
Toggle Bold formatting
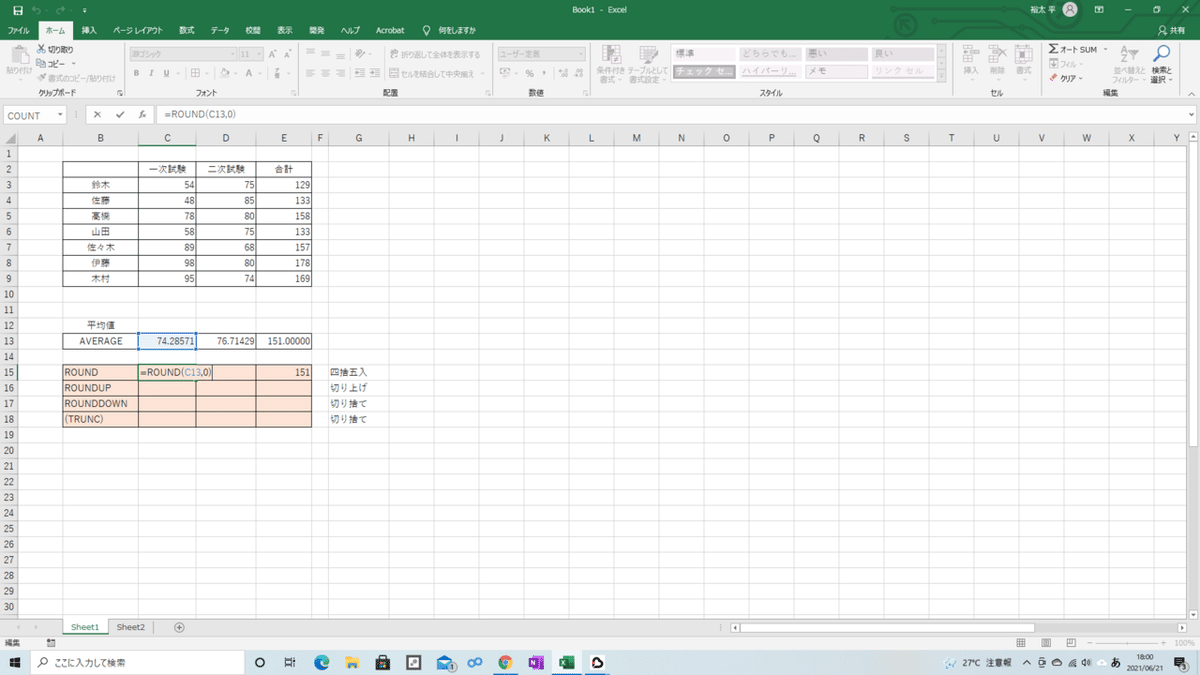[x=138, y=73]
